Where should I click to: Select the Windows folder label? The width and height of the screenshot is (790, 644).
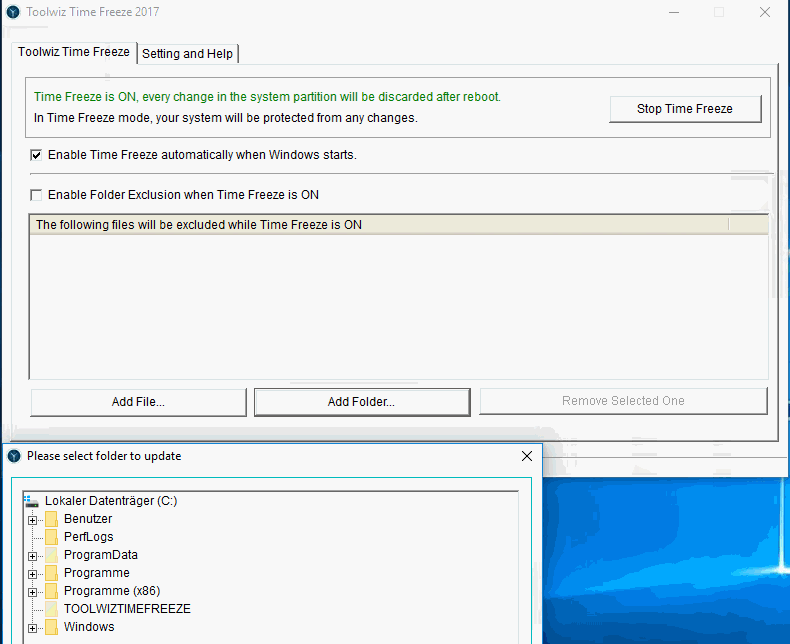click(x=89, y=627)
